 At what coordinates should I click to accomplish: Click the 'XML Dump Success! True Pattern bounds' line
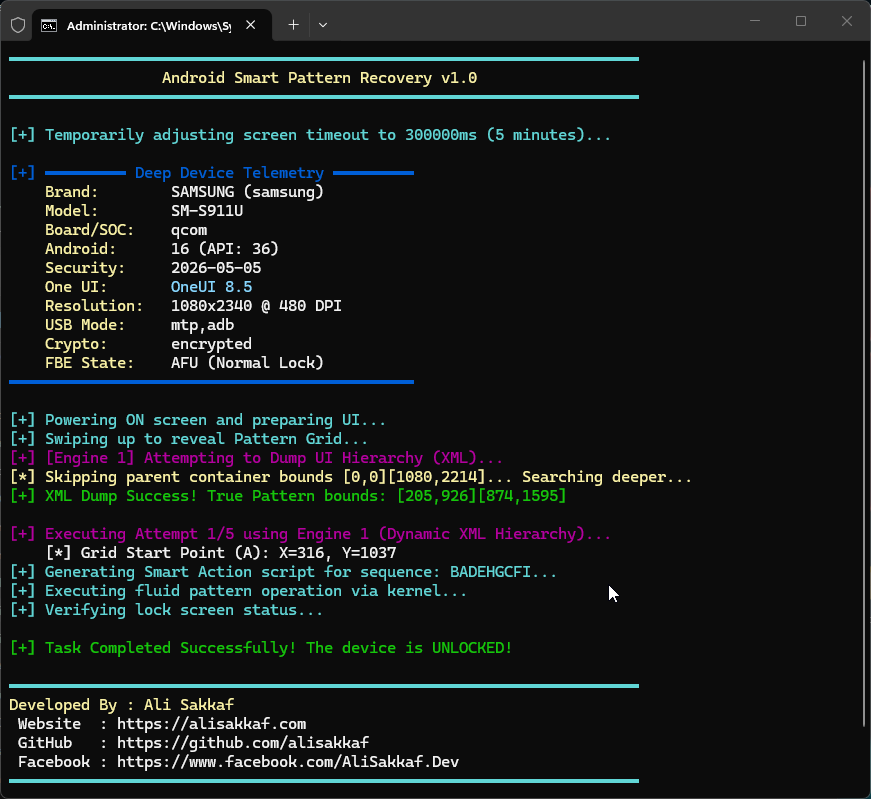point(288,496)
